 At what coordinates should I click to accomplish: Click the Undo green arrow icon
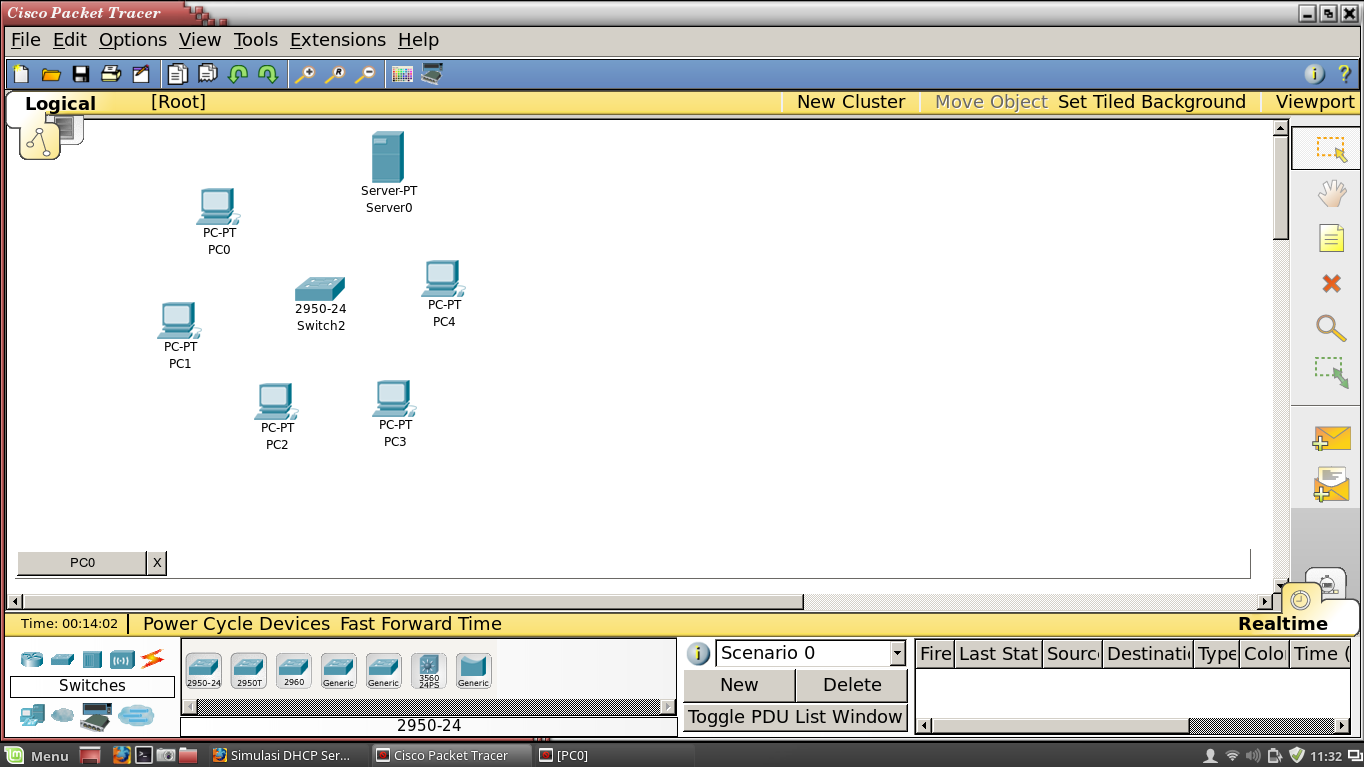tap(237, 74)
